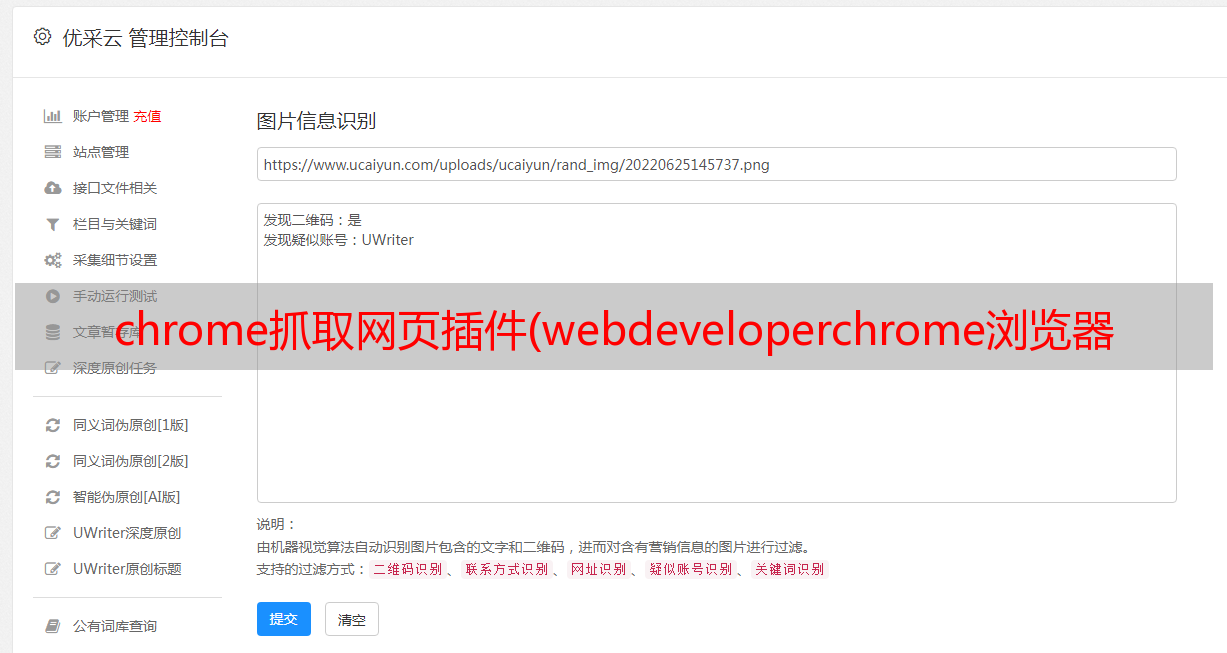Click the 清空 button

click(352, 619)
